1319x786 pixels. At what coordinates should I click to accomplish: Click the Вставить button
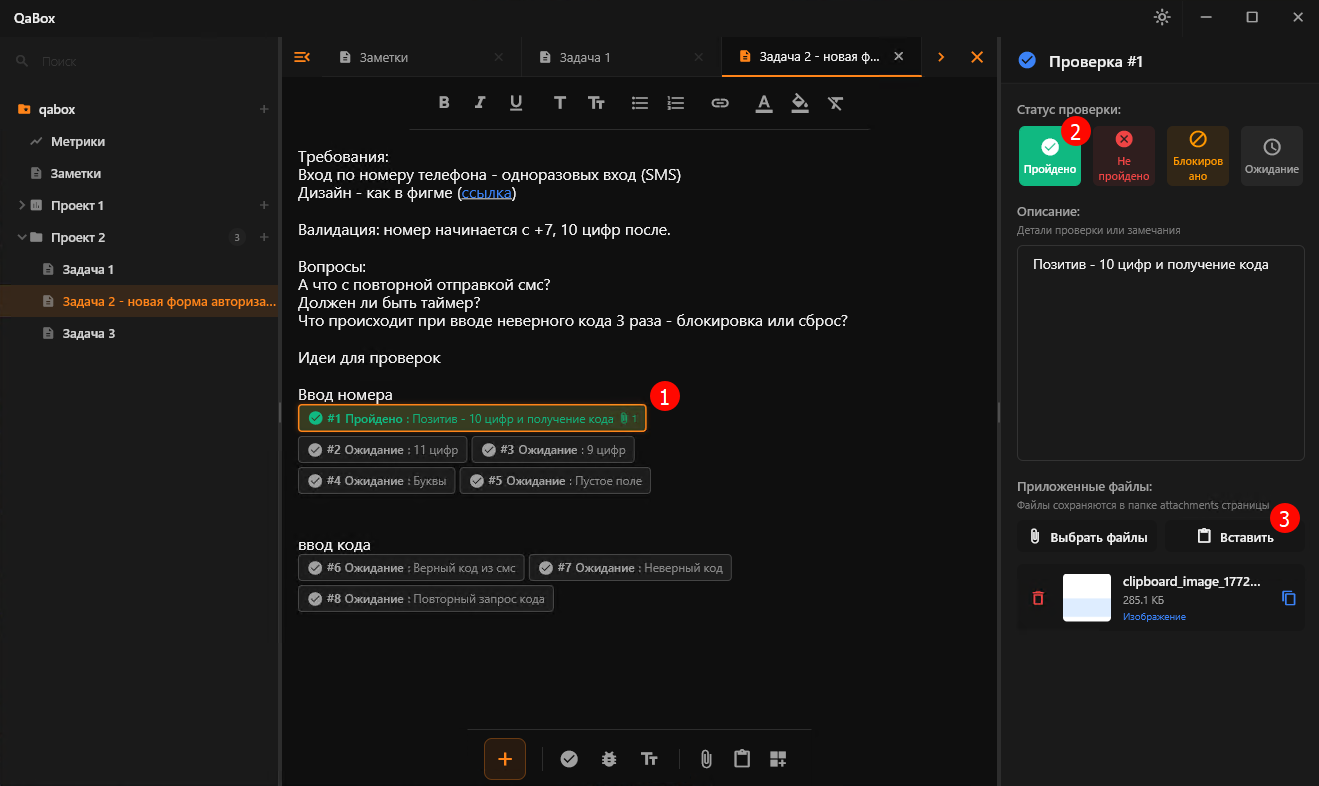[1235, 537]
